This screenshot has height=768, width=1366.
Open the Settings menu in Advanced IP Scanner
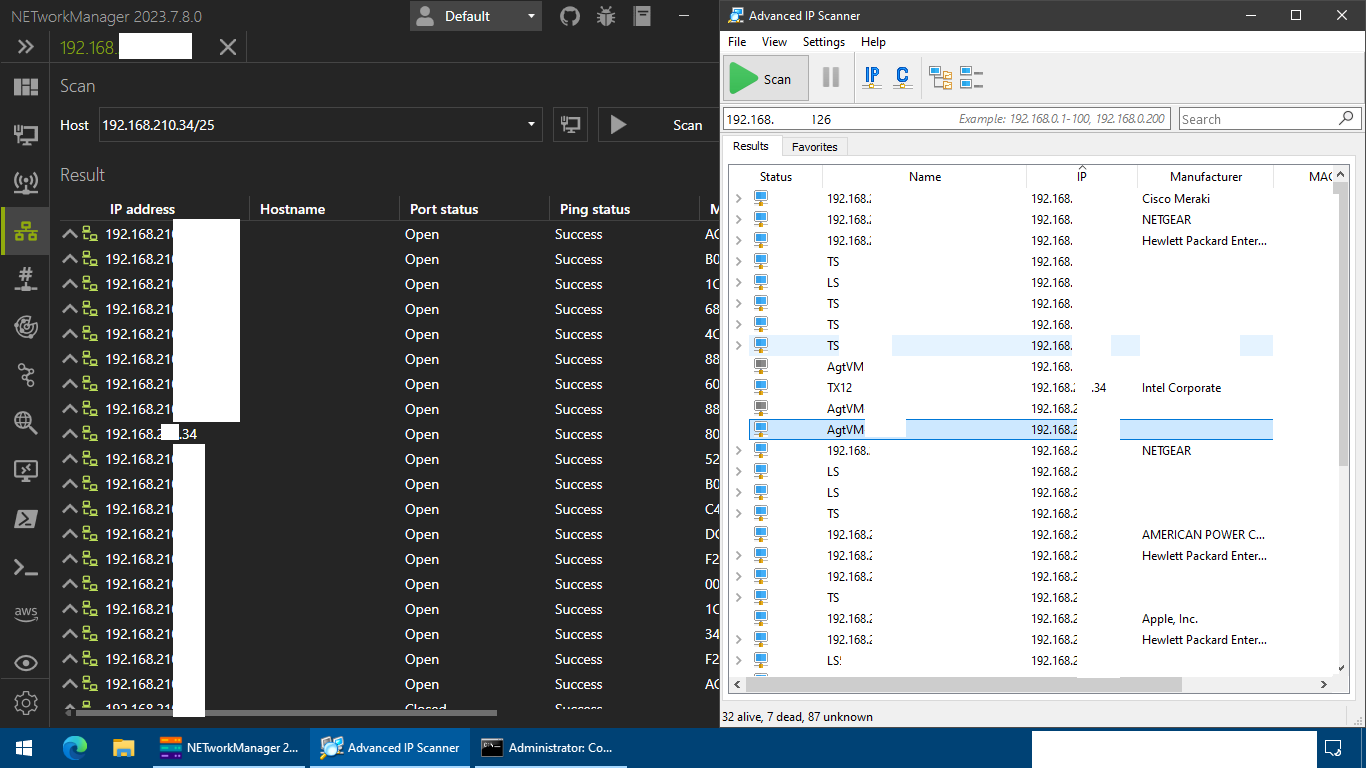tap(823, 42)
